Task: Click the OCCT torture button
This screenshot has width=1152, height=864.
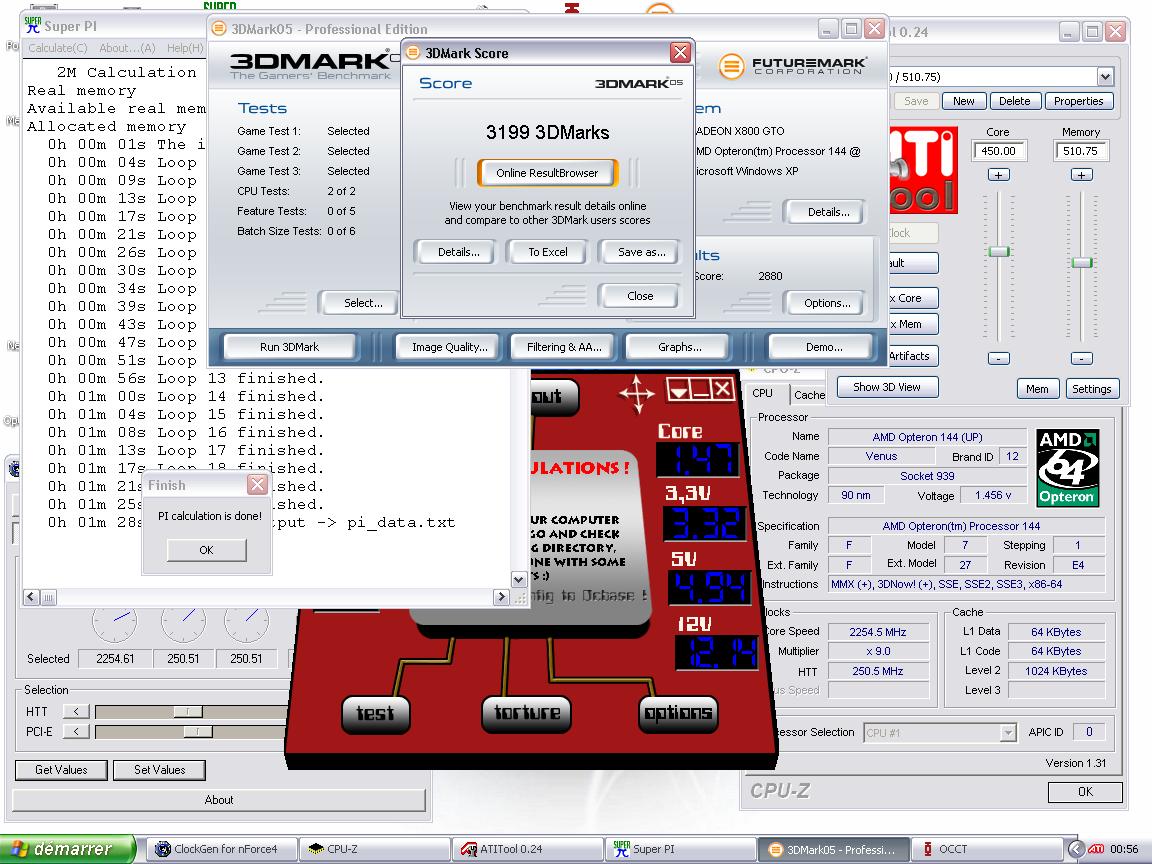Action: (527, 714)
